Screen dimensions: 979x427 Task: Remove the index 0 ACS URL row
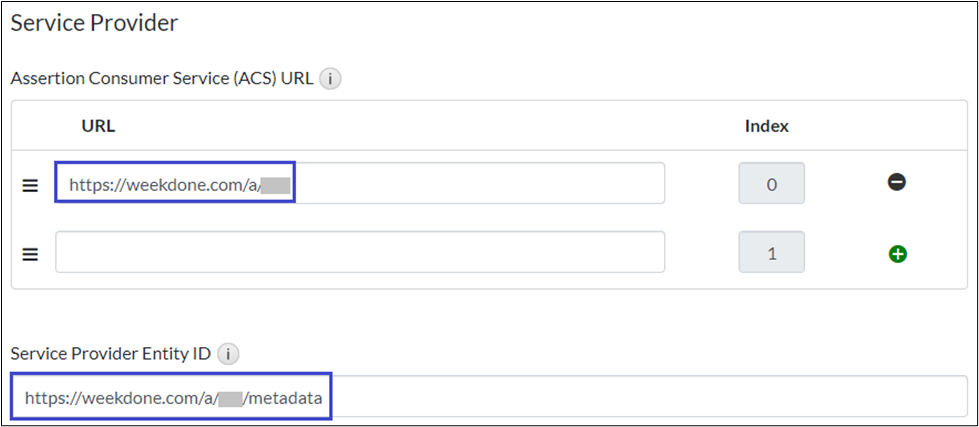click(x=897, y=183)
